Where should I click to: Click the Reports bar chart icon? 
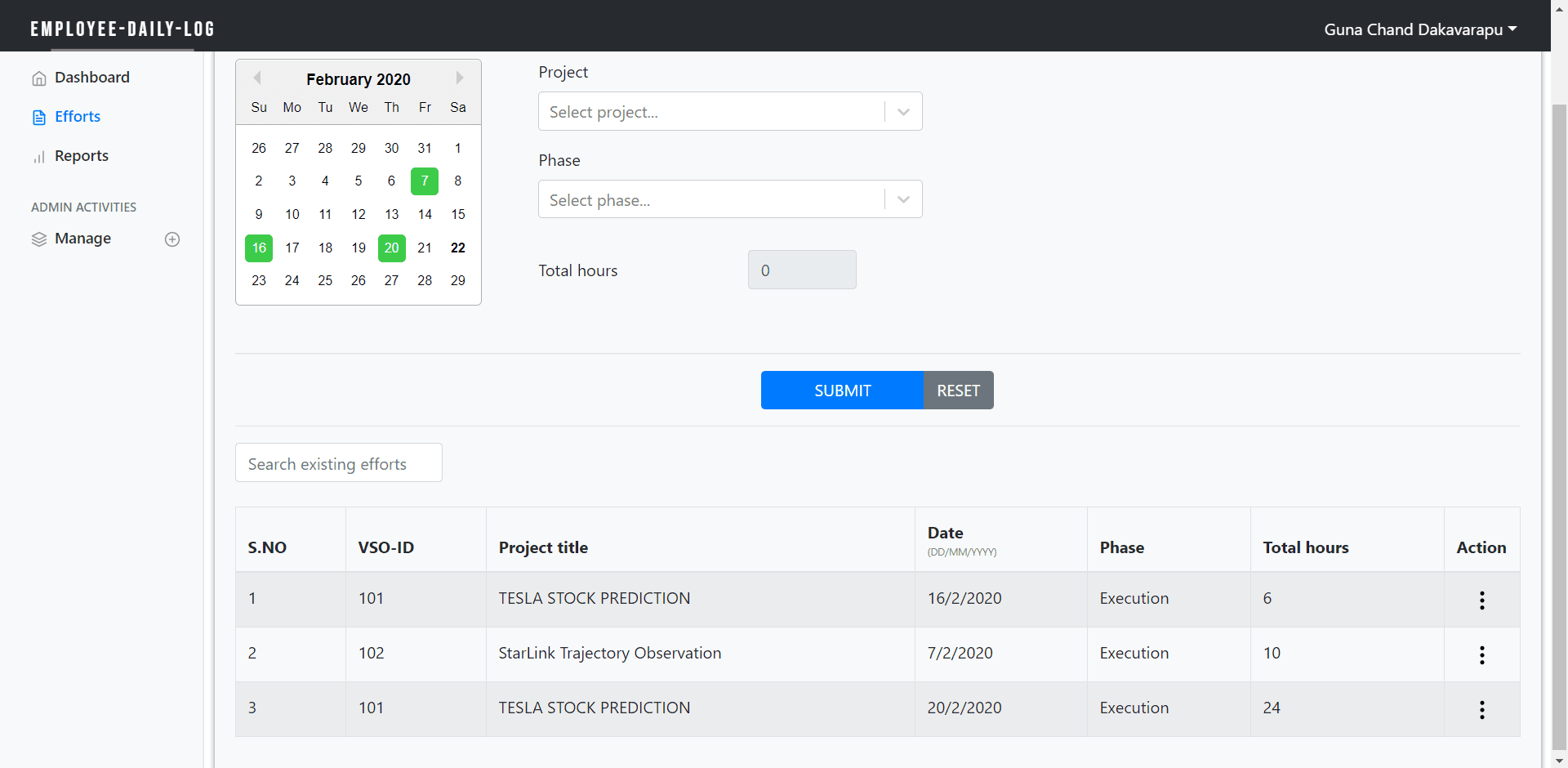38,157
